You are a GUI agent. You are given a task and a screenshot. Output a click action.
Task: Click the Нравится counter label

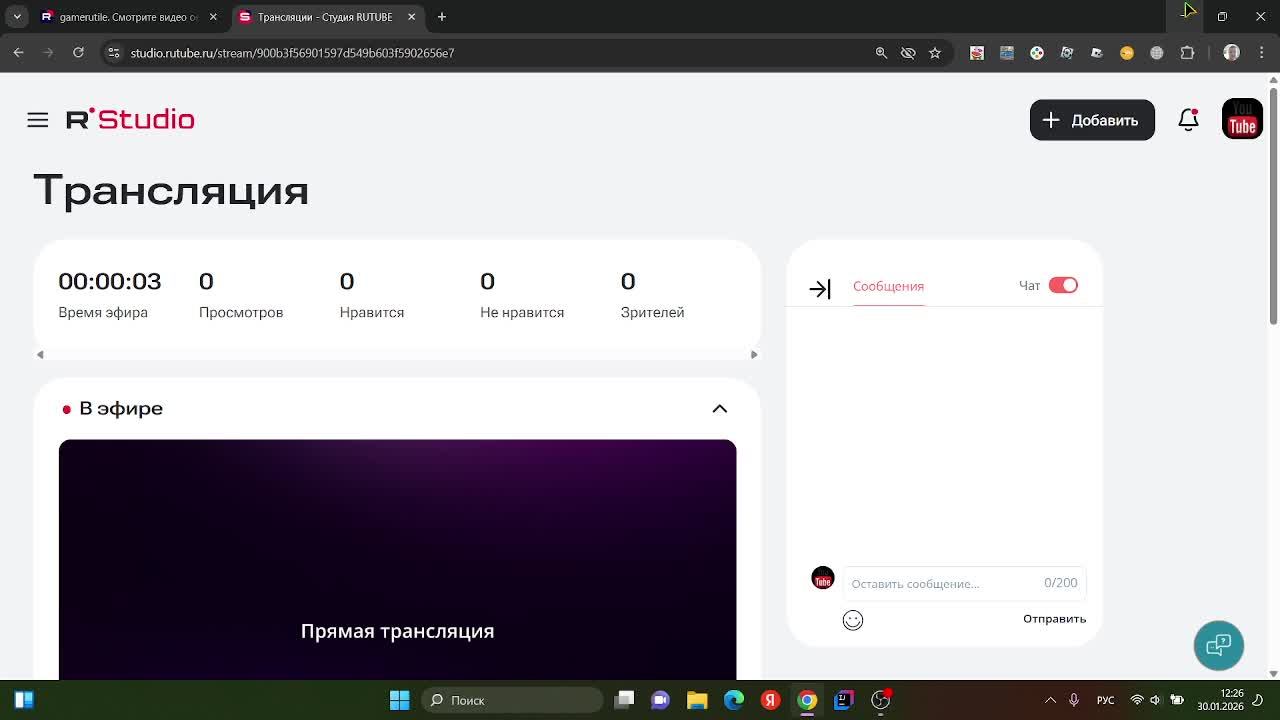click(372, 312)
